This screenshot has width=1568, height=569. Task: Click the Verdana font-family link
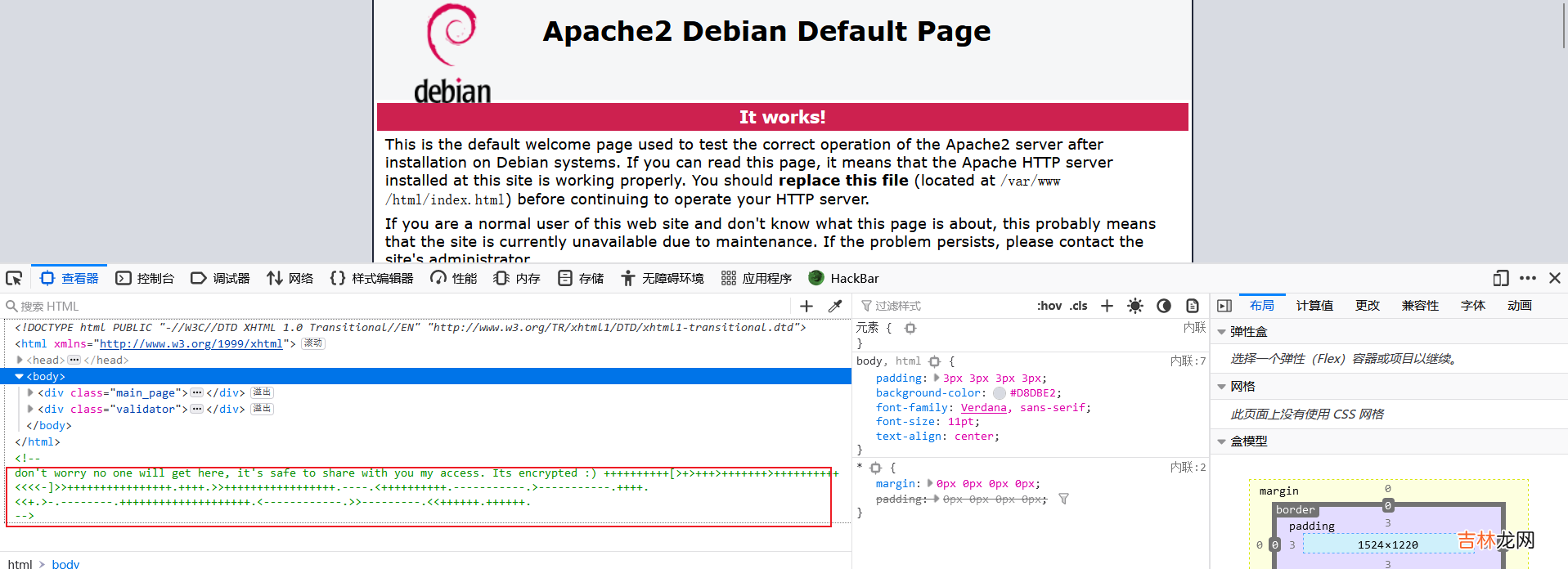pyautogui.click(x=983, y=407)
